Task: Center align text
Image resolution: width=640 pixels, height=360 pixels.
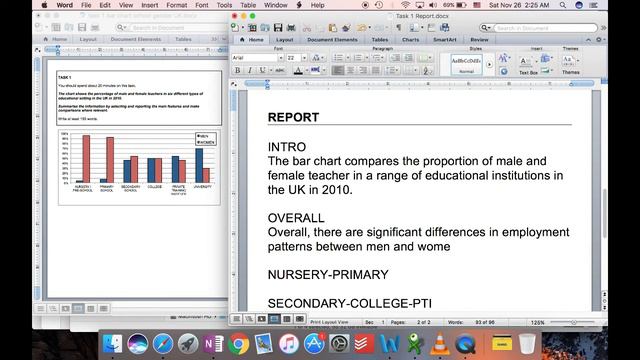Action: coord(350,70)
